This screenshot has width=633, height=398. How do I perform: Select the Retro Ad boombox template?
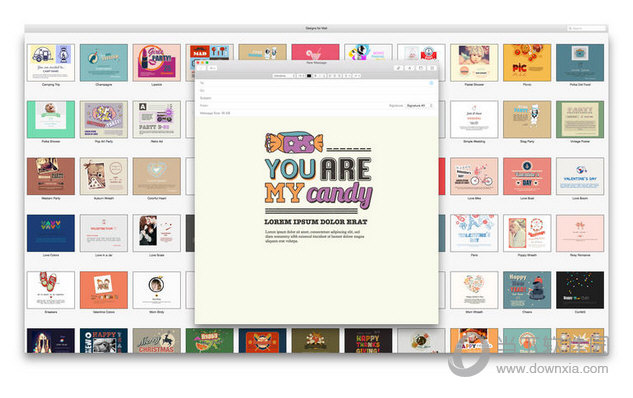pos(157,119)
